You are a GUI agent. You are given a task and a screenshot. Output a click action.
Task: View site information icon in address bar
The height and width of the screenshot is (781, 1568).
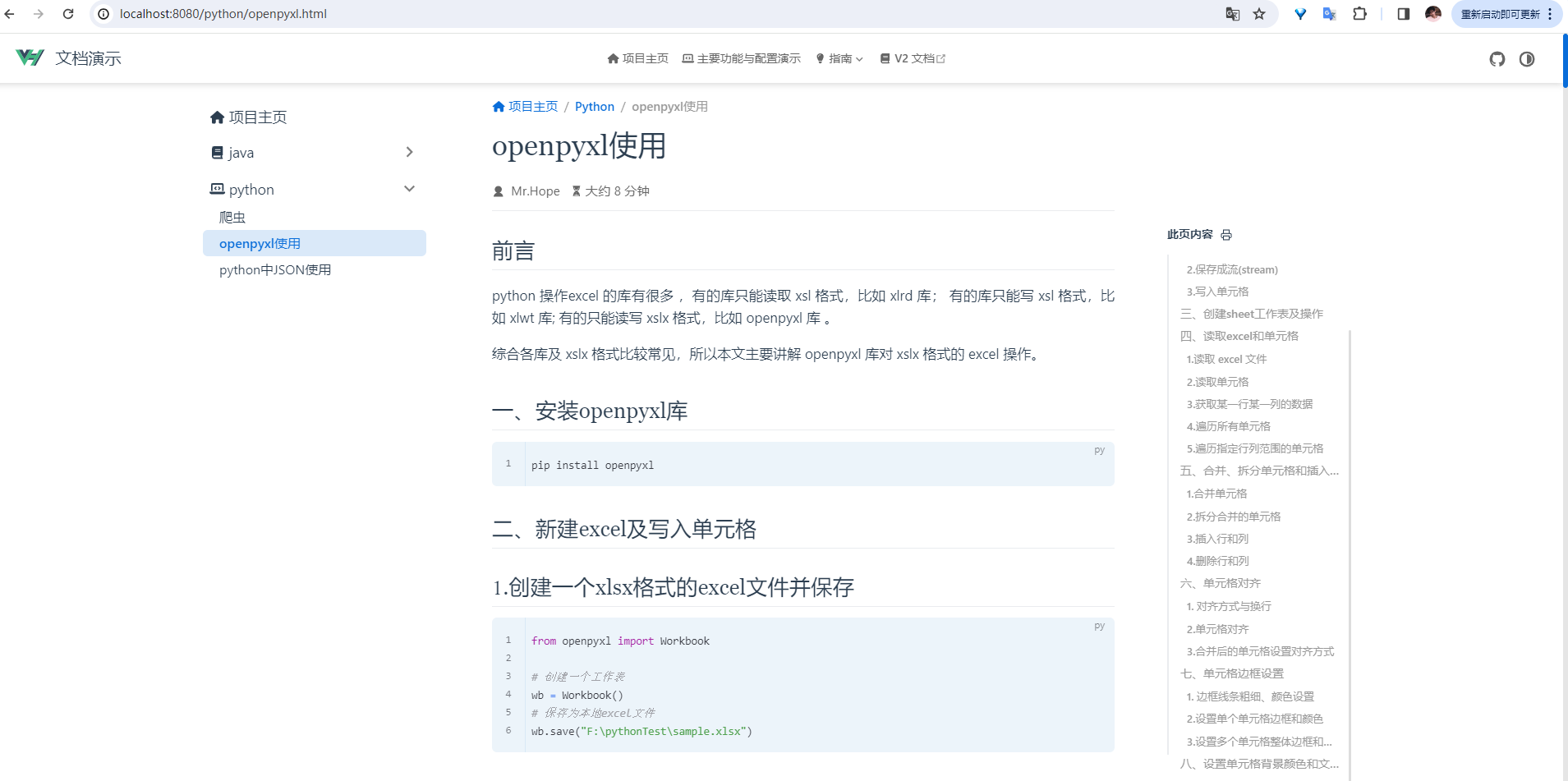pyautogui.click(x=103, y=14)
